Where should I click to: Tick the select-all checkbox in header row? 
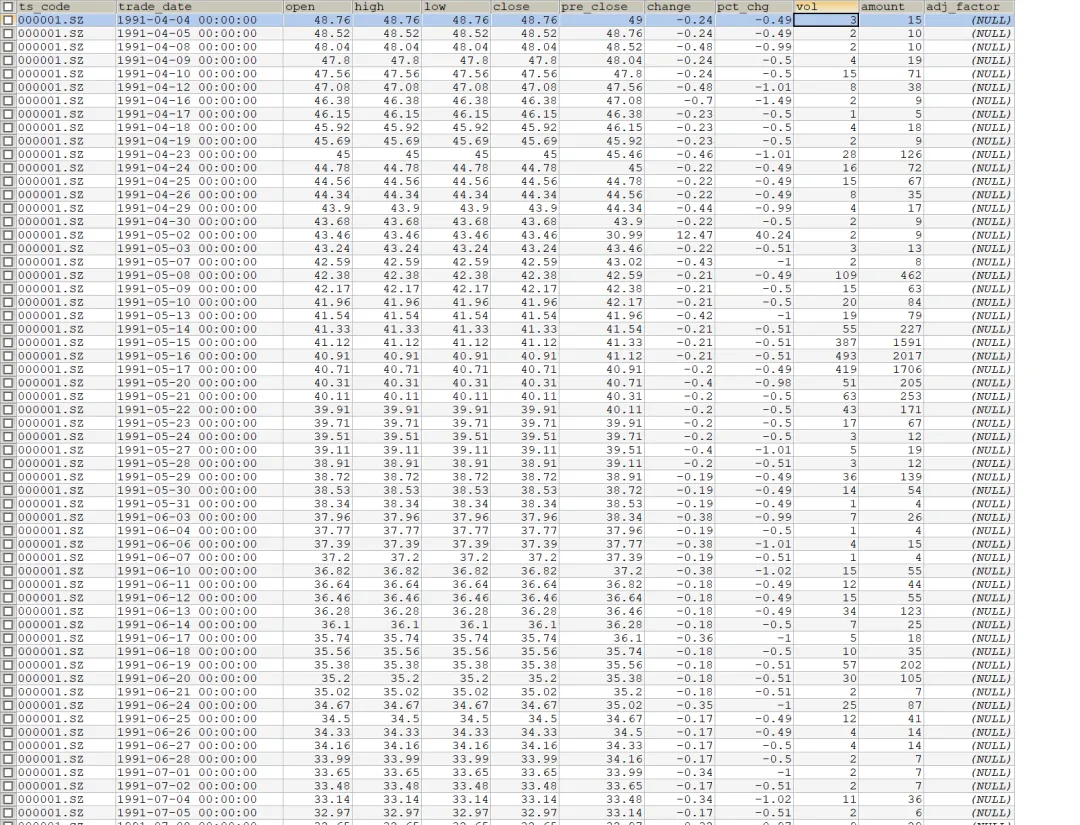point(9,7)
